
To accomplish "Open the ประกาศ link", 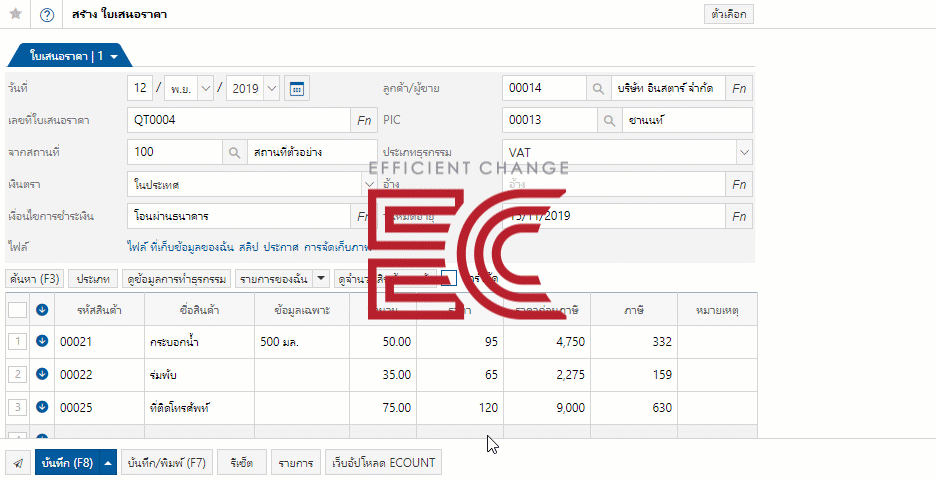I will point(281,247).
